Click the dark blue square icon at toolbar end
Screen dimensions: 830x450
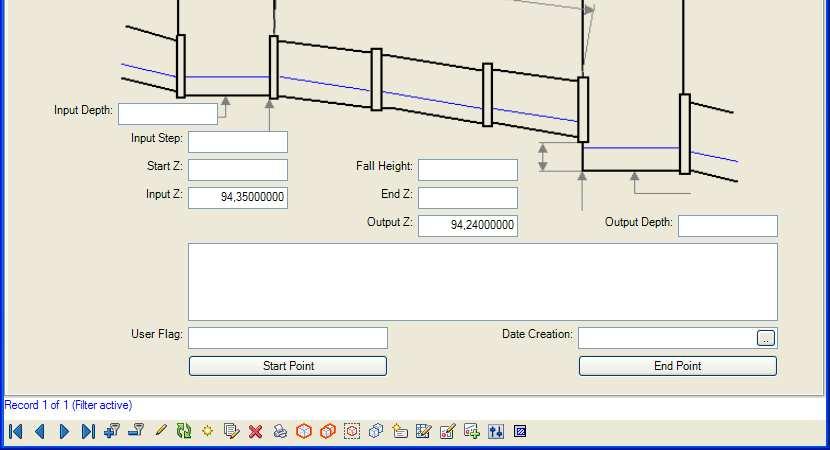[520, 431]
